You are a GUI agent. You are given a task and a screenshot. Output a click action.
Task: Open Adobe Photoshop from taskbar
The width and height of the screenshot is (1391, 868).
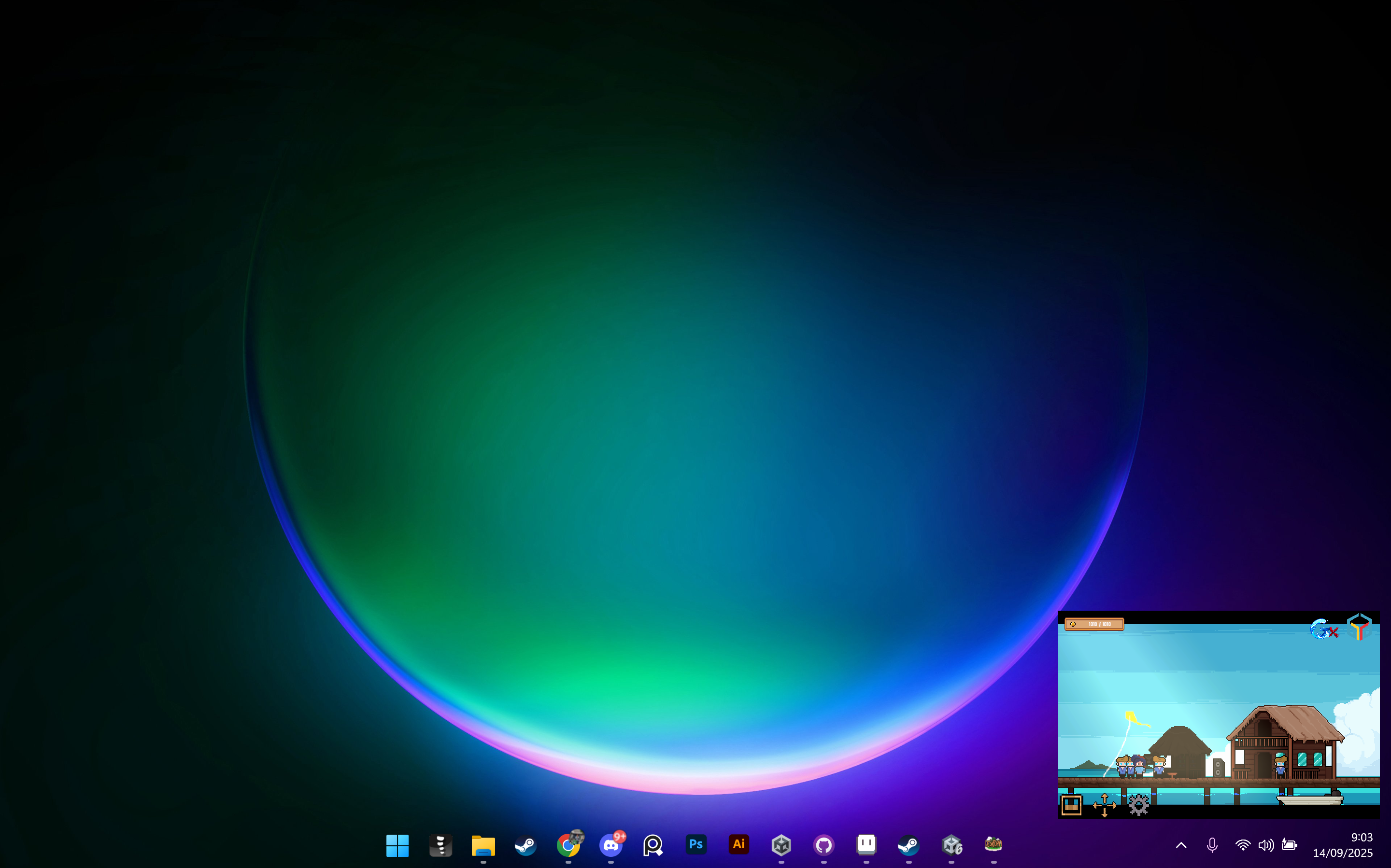(695, 844)
